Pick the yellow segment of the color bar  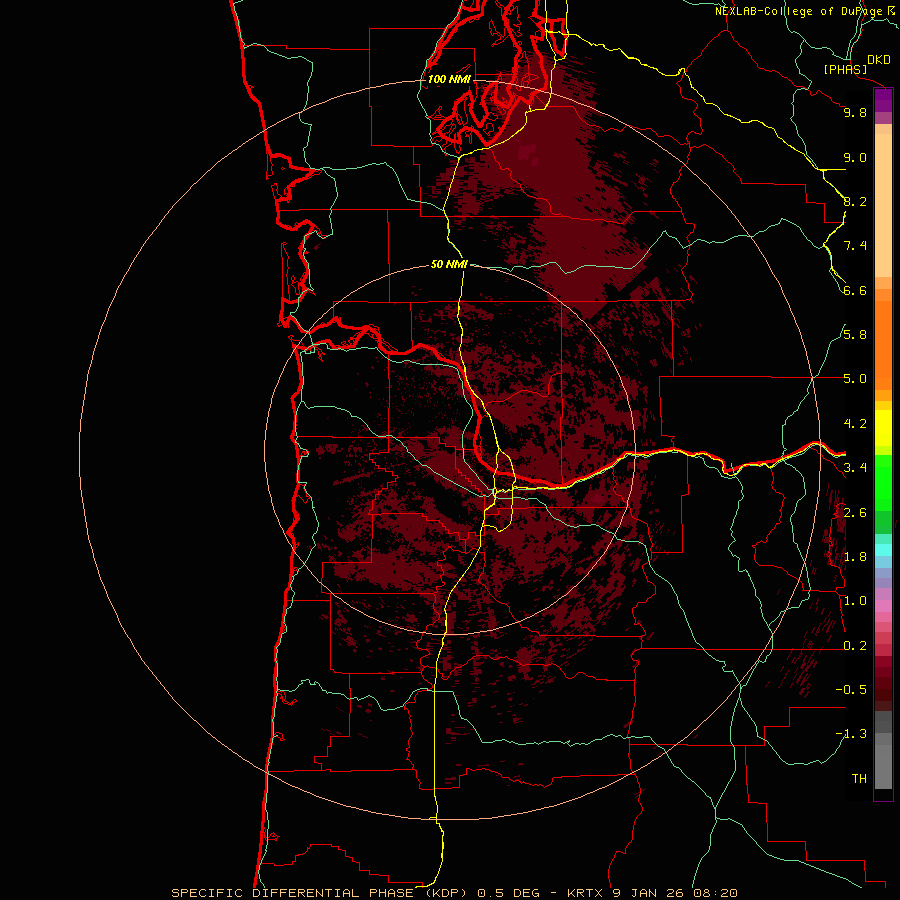(883, 428)
